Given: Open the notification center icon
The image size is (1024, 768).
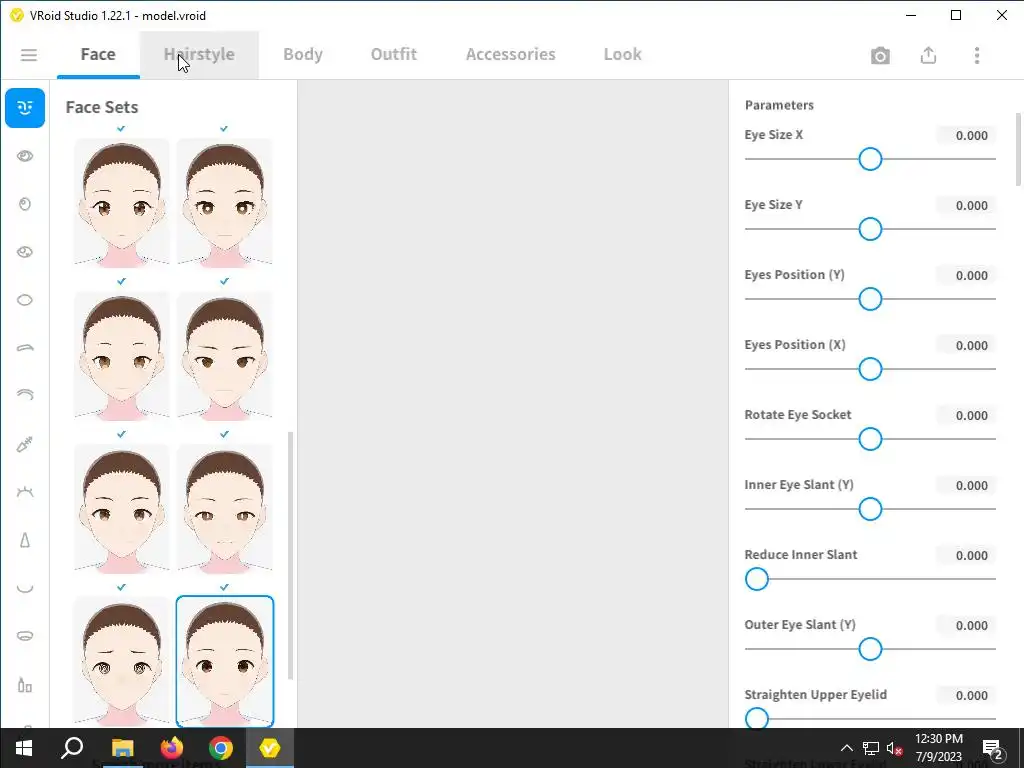Looking at the screenshot, I should tap(992, 748).
